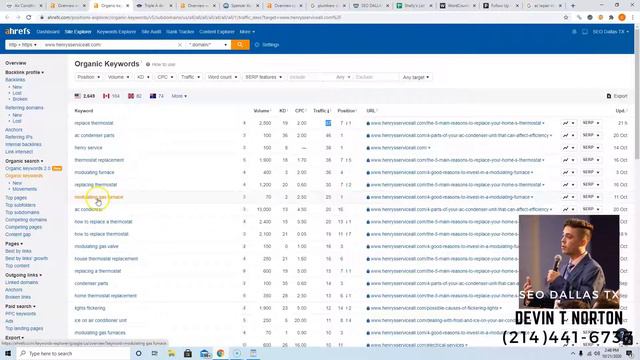Open the http + https protocol dropdown
640x360 pixels.
22,44
